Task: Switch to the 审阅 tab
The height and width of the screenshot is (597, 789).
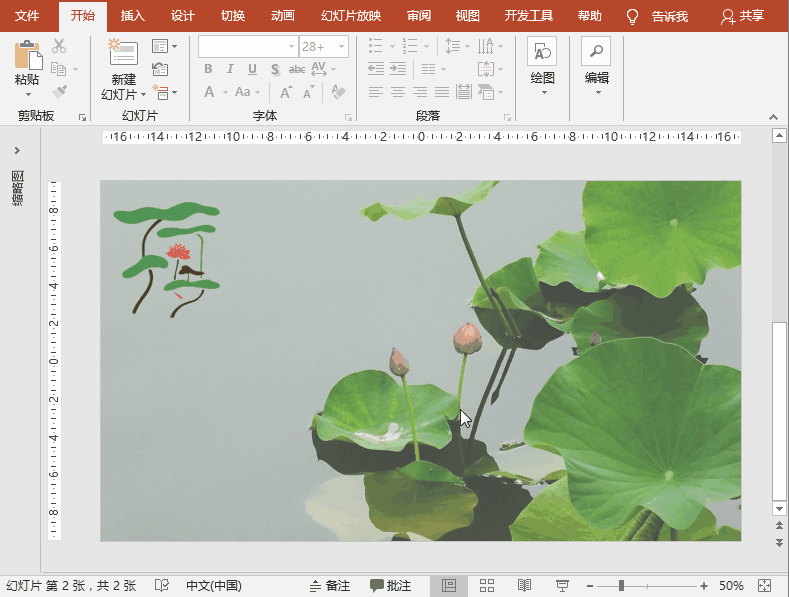Action: 419,16
